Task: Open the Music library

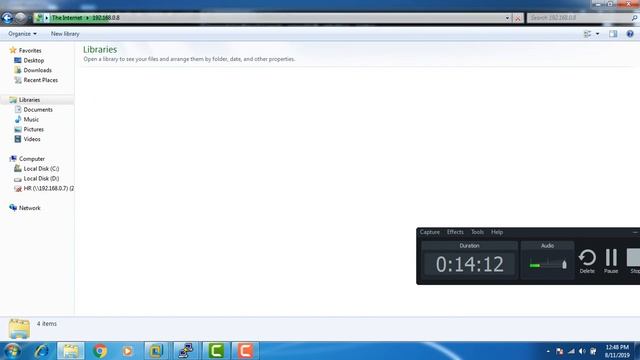Action: pos(31,120)
